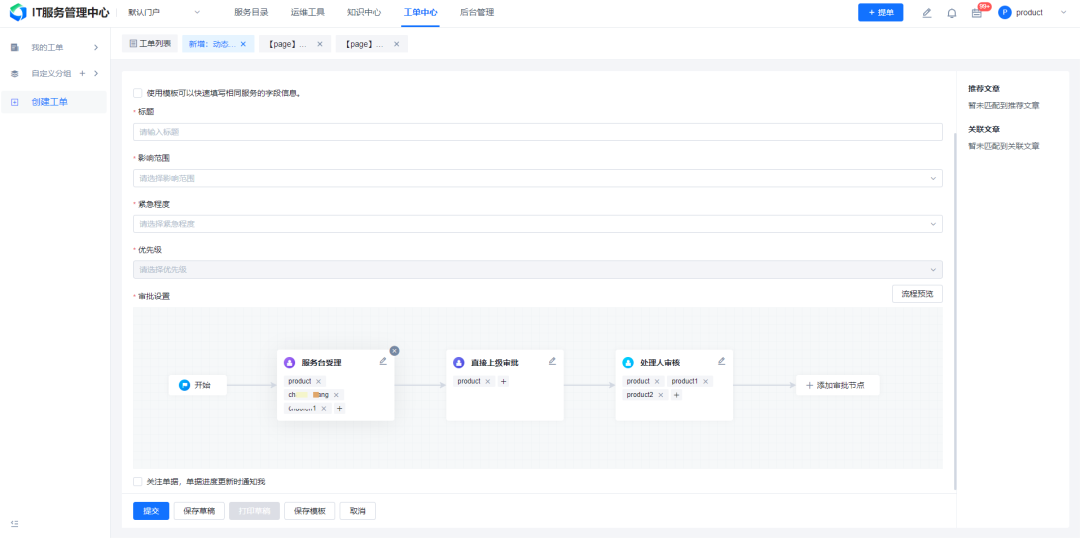
Task: Delete the 服务台受理 node with its round X
Action: [x=394, y=351]
